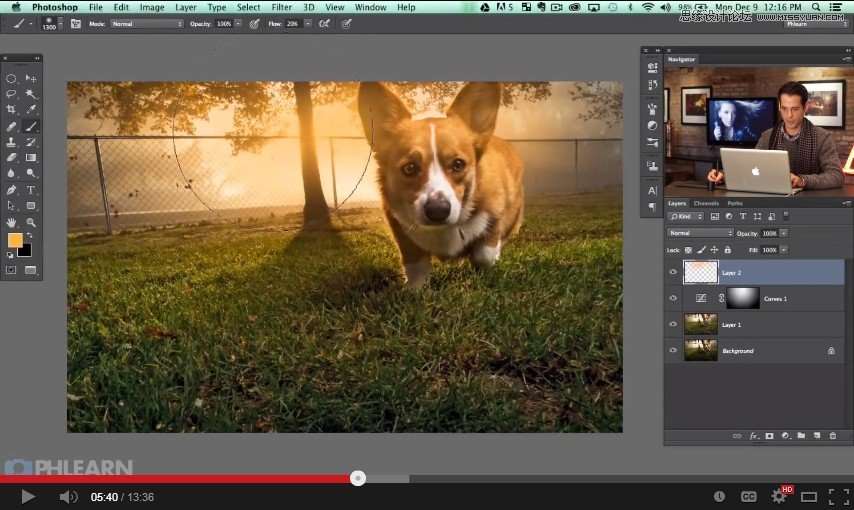Select the Type tool
This screenshot has width=854, height=510.
[x=31, y=189]
